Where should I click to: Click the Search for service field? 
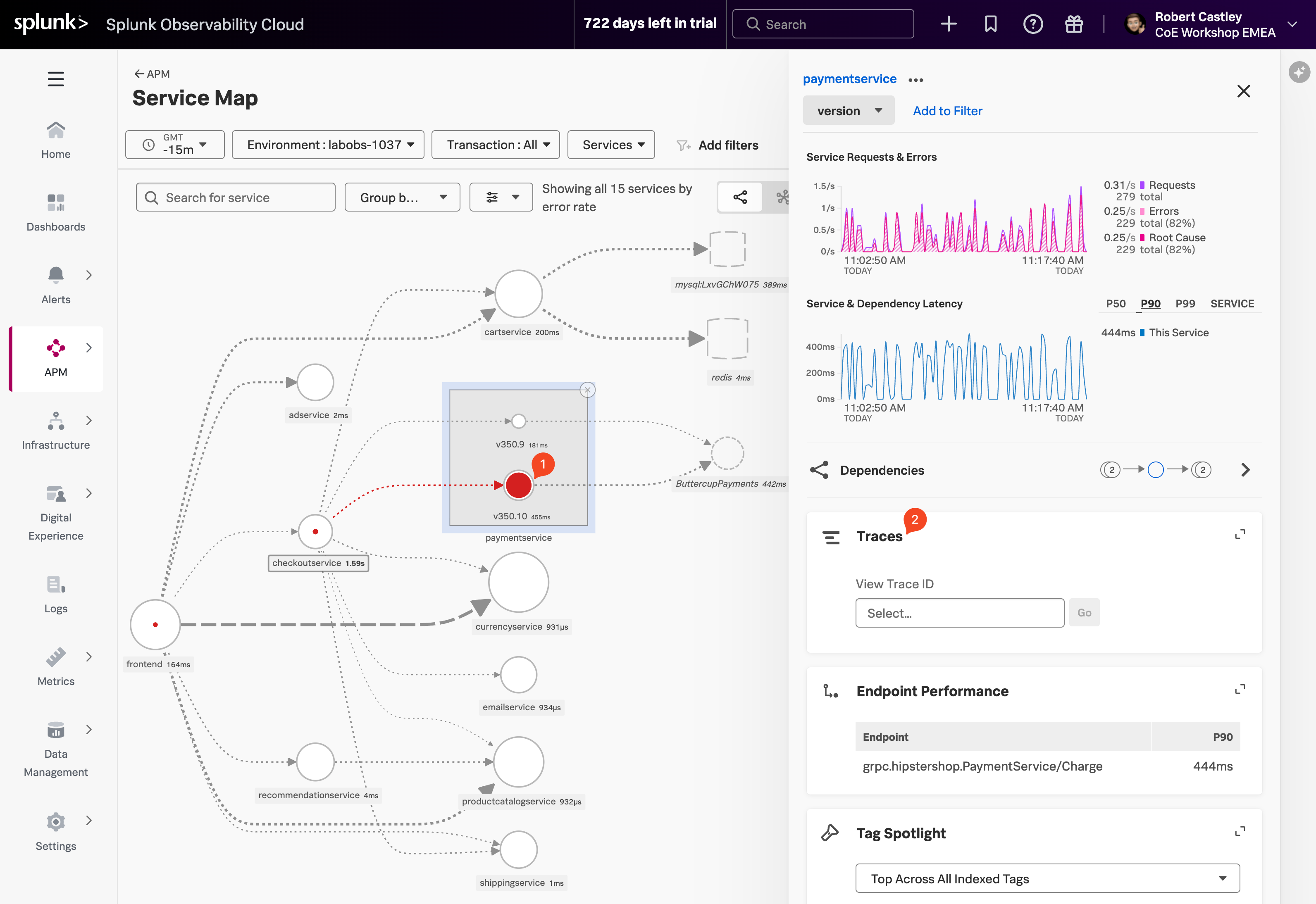point(236,197)
